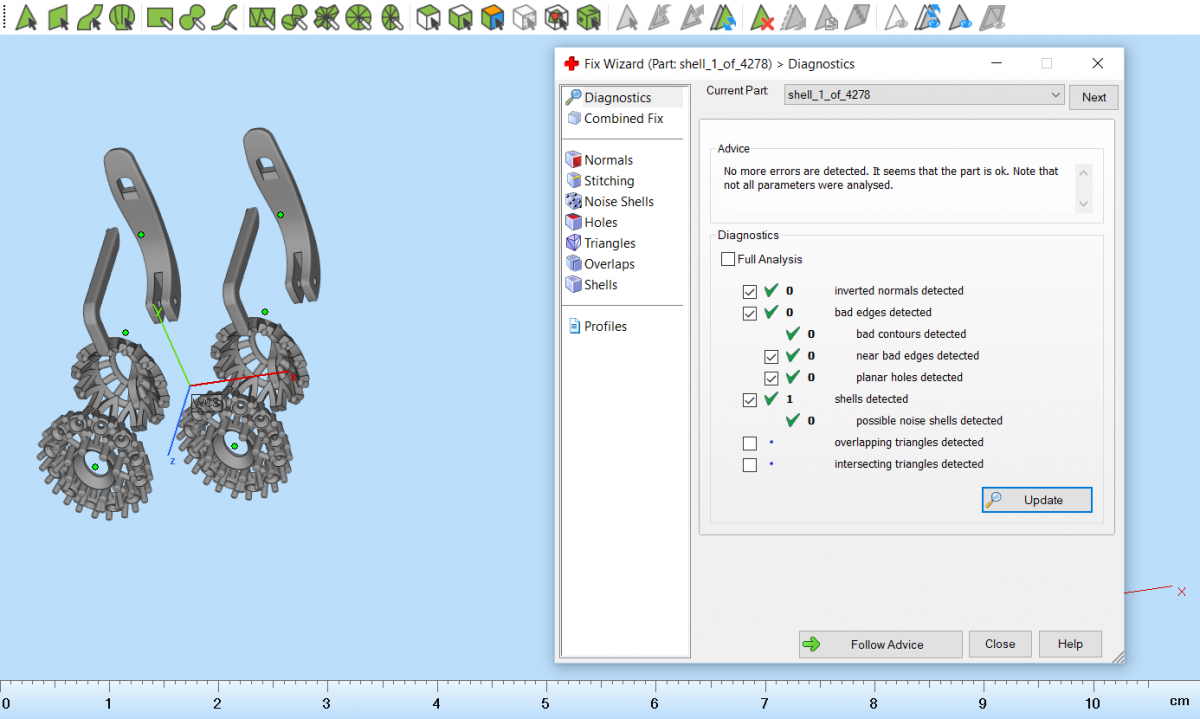The height and width of the screenshot is (719, 1200).
Task: Tick intersecting triangles detected checkbox
Action: click(750, 465)
